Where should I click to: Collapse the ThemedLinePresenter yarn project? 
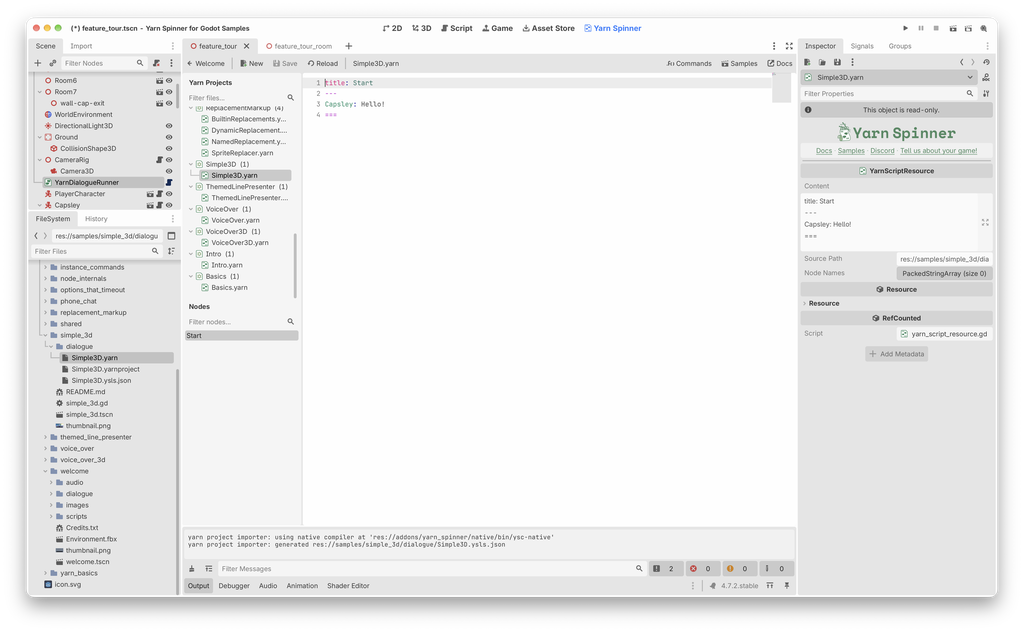[x=191, y=187]
